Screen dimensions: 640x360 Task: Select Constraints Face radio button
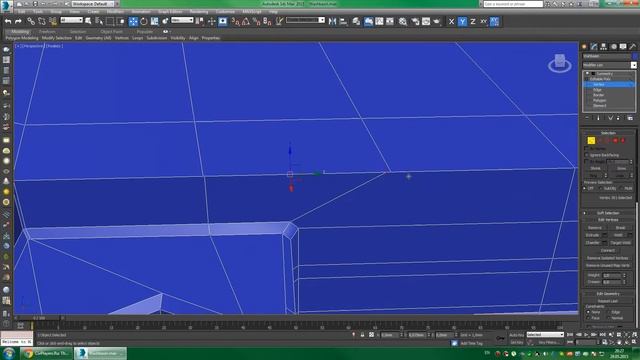coord(588,318)
